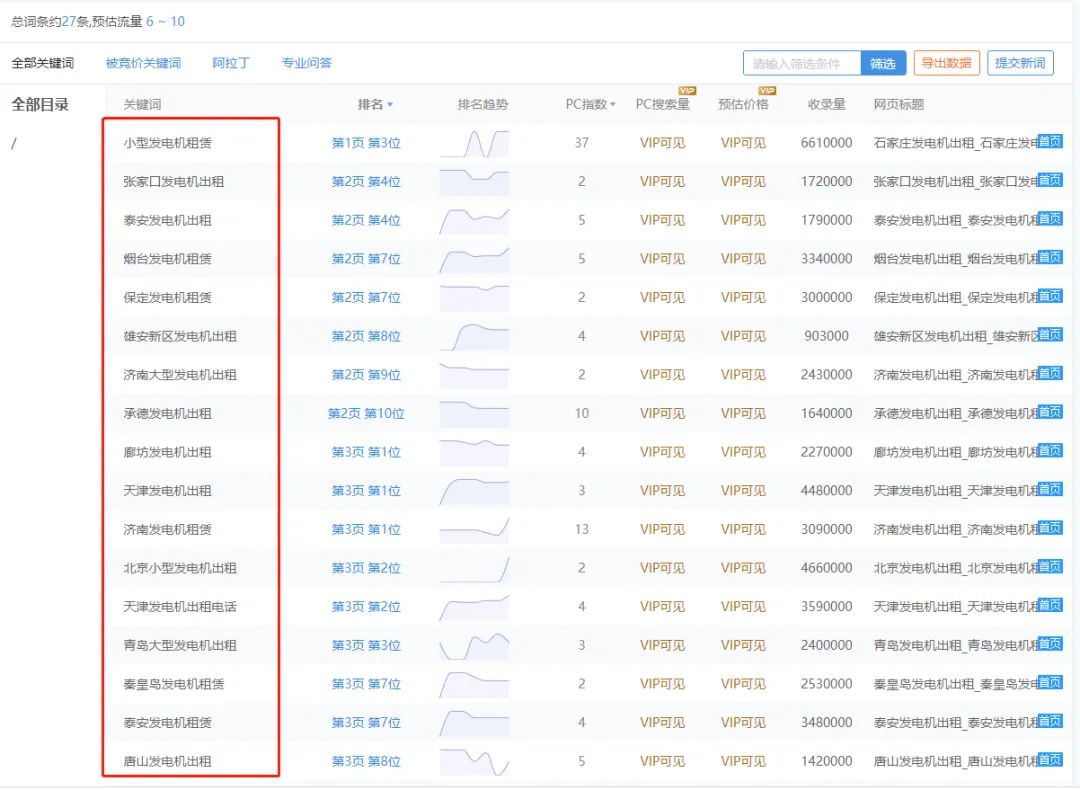The height and width of the screenshot is (790, 1080).
Task: Click VIP可见 link in 张家口发电机出租 PC搜索量
Action: 662,182
